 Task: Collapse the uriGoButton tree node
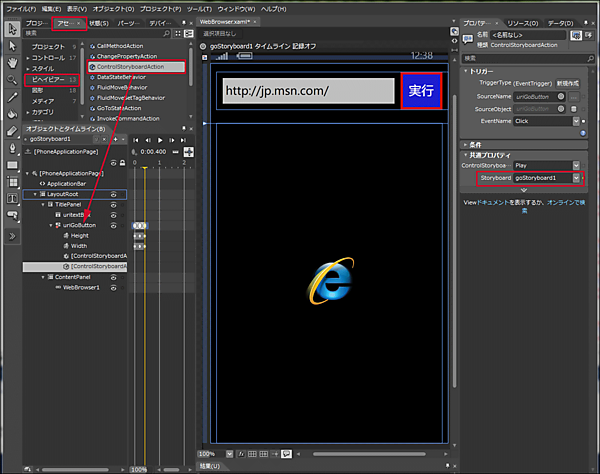click(52, 225)
